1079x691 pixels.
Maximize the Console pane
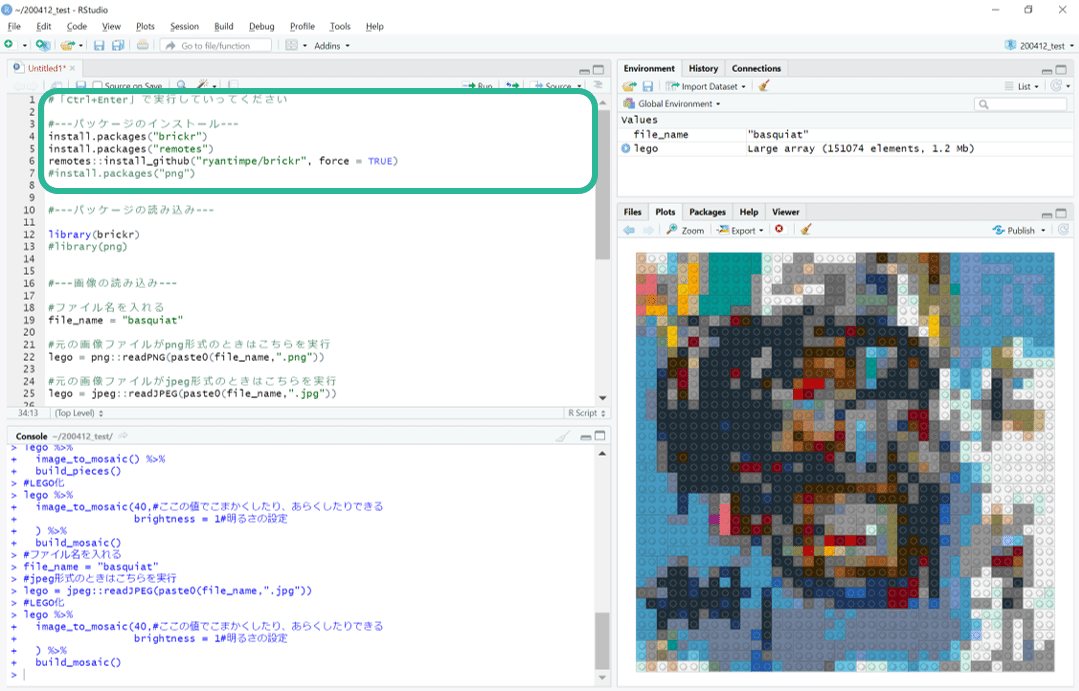600,436
